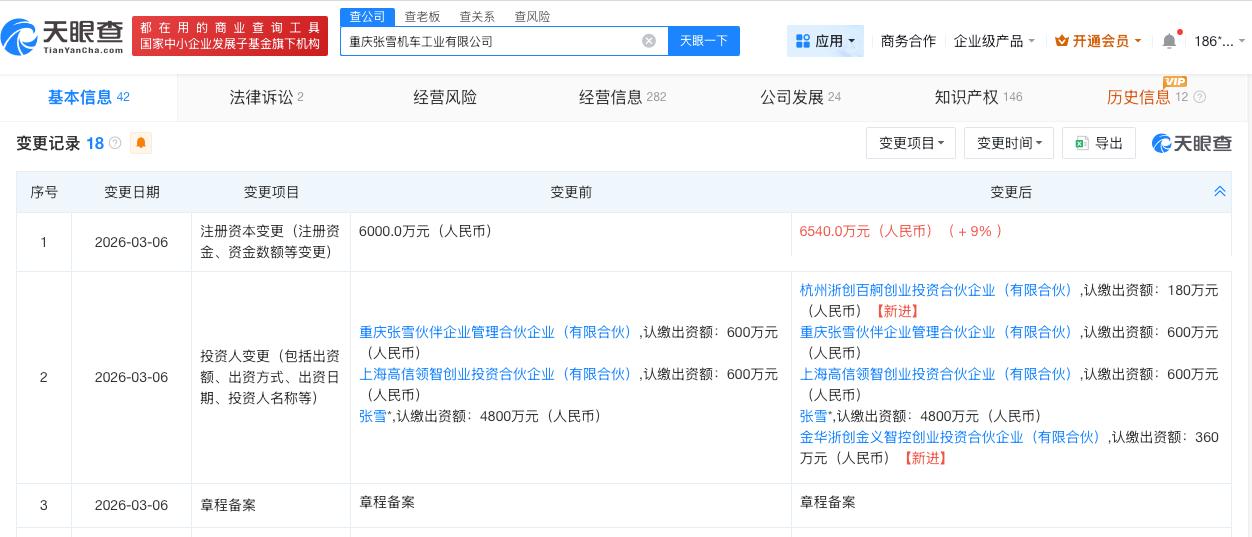Select the 查老板 search tab
Viewport: 1252px width, 537px height.
tap(422, 16)
